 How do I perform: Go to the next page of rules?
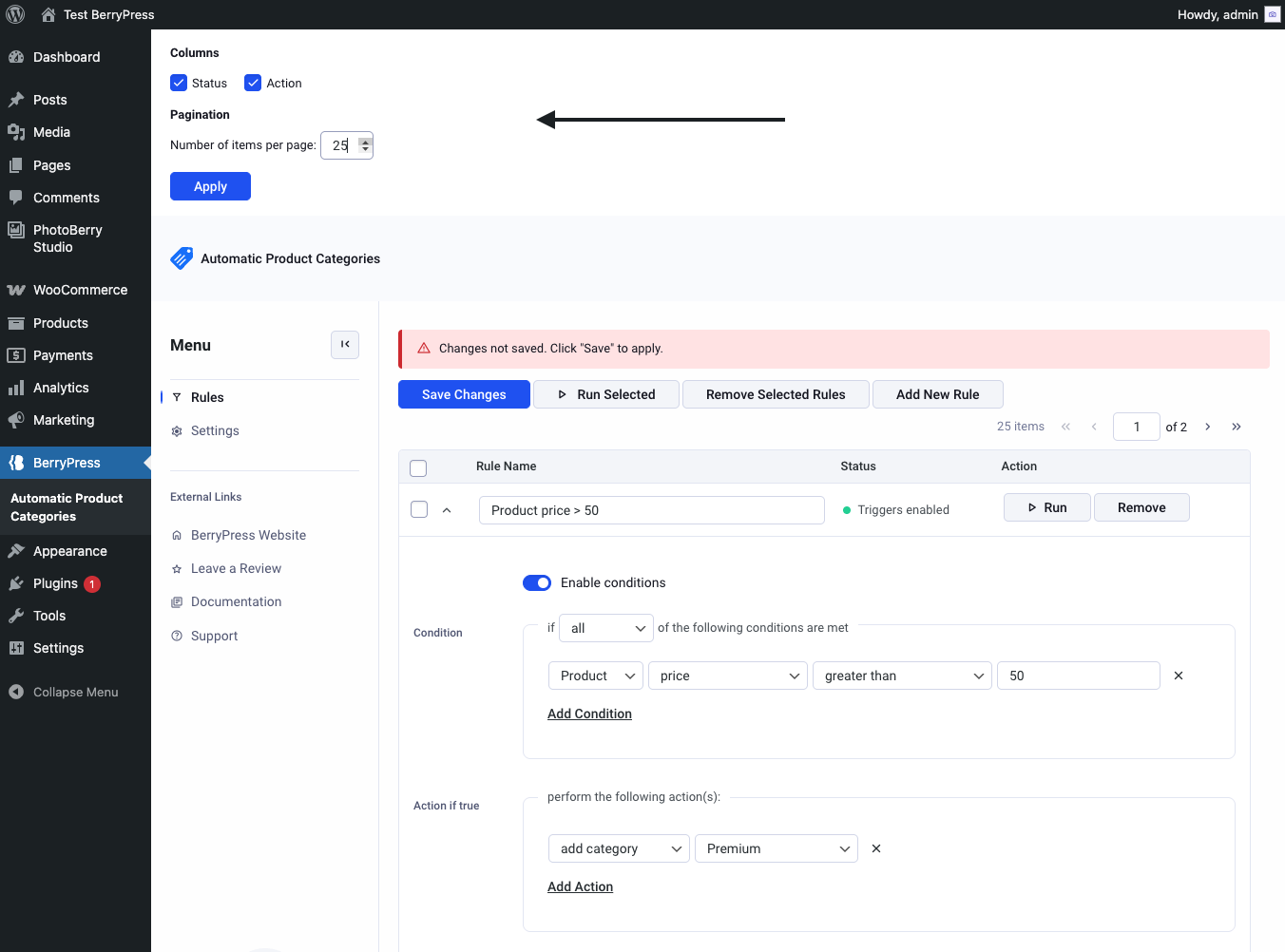click(1208, 427)
